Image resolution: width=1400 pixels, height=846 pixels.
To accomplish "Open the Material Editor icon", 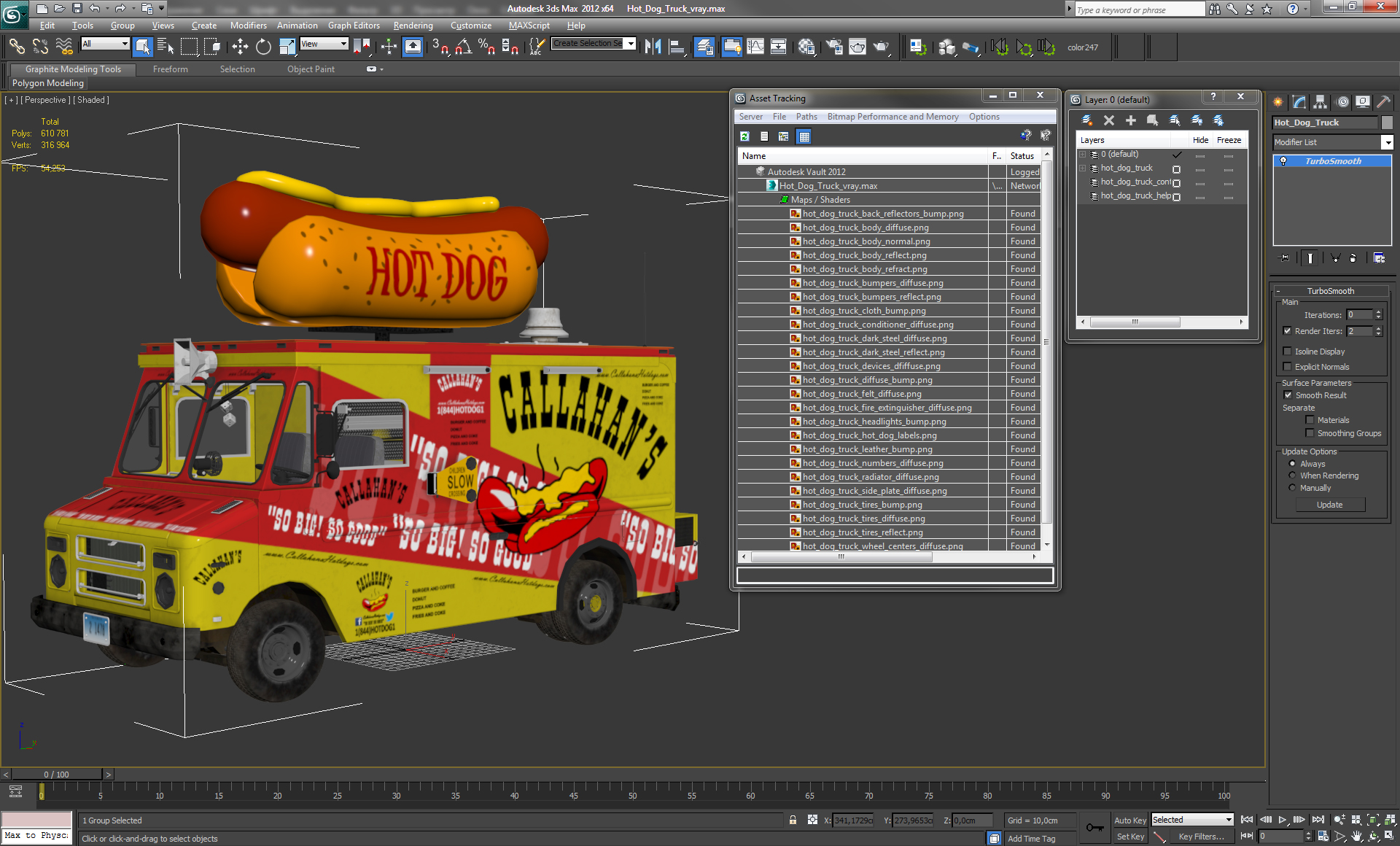I will (806, 47).
